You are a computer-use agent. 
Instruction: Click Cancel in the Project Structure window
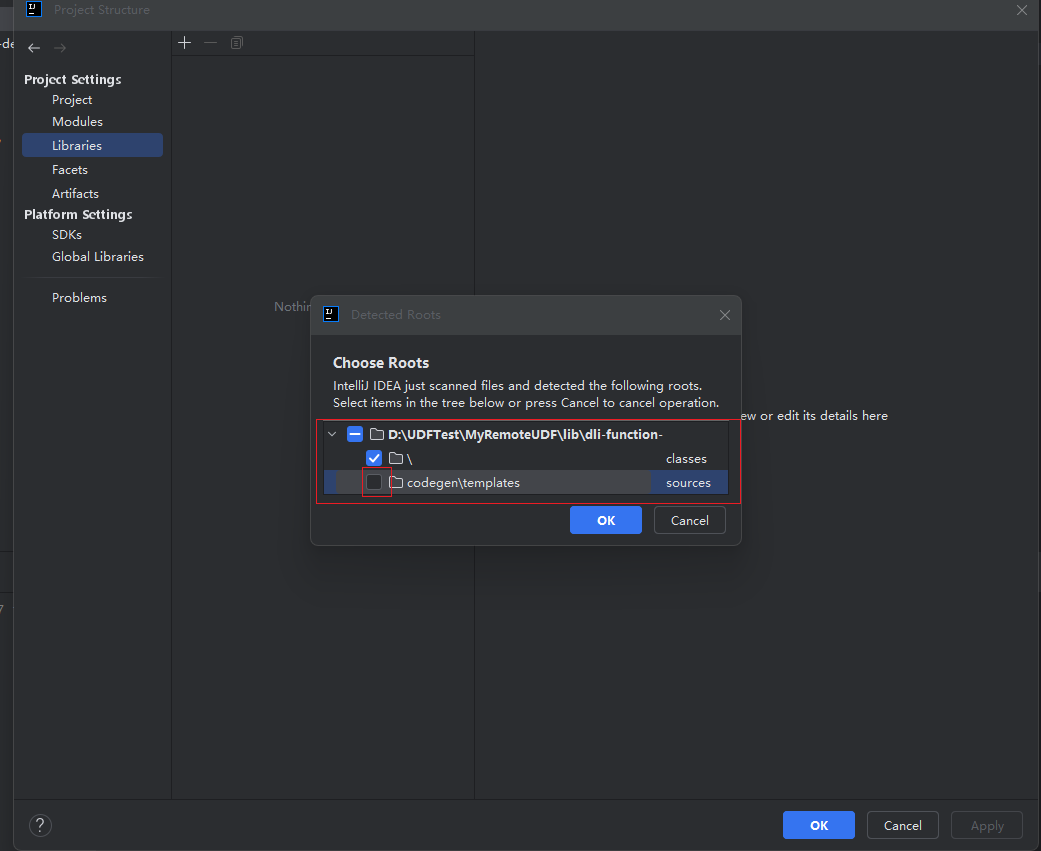[903, 825]
